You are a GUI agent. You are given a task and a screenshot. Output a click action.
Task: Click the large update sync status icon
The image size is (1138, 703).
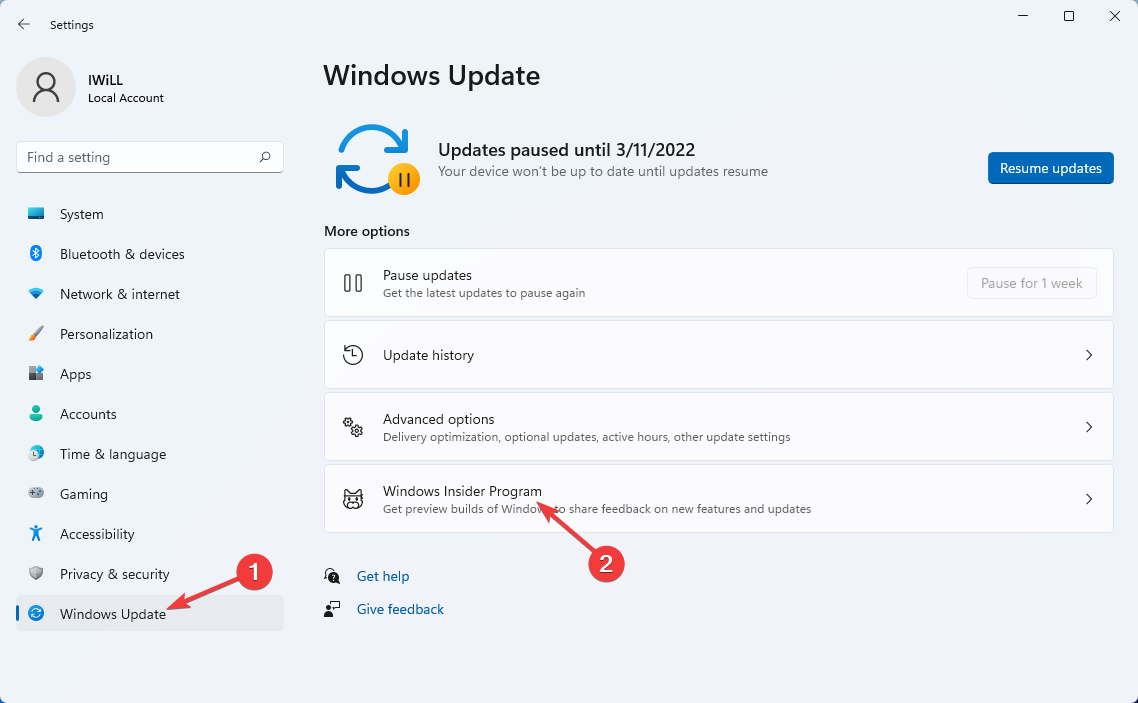(x=377, y=160)
